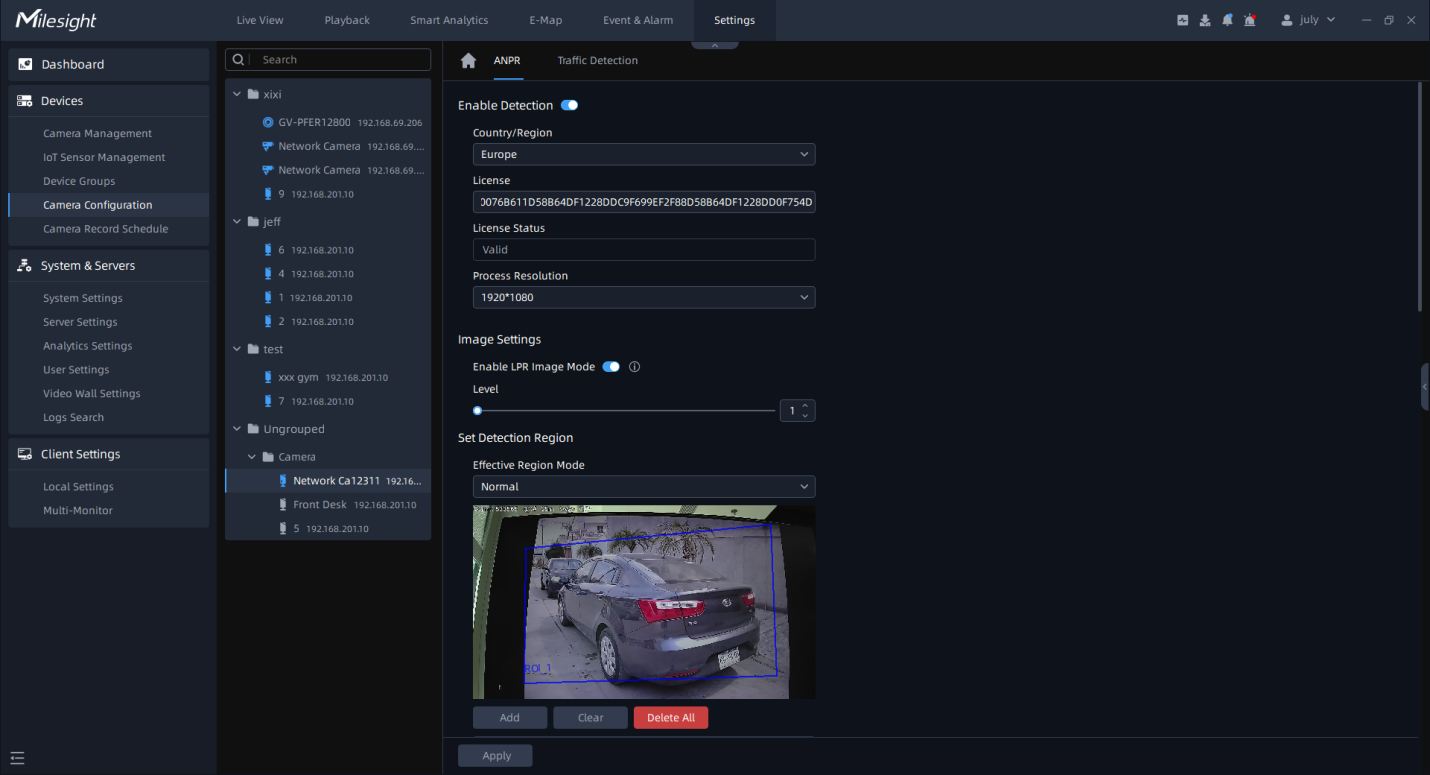Toggle the Enable Detection switch
1430x775 pixels.
(x=569, y=105)
